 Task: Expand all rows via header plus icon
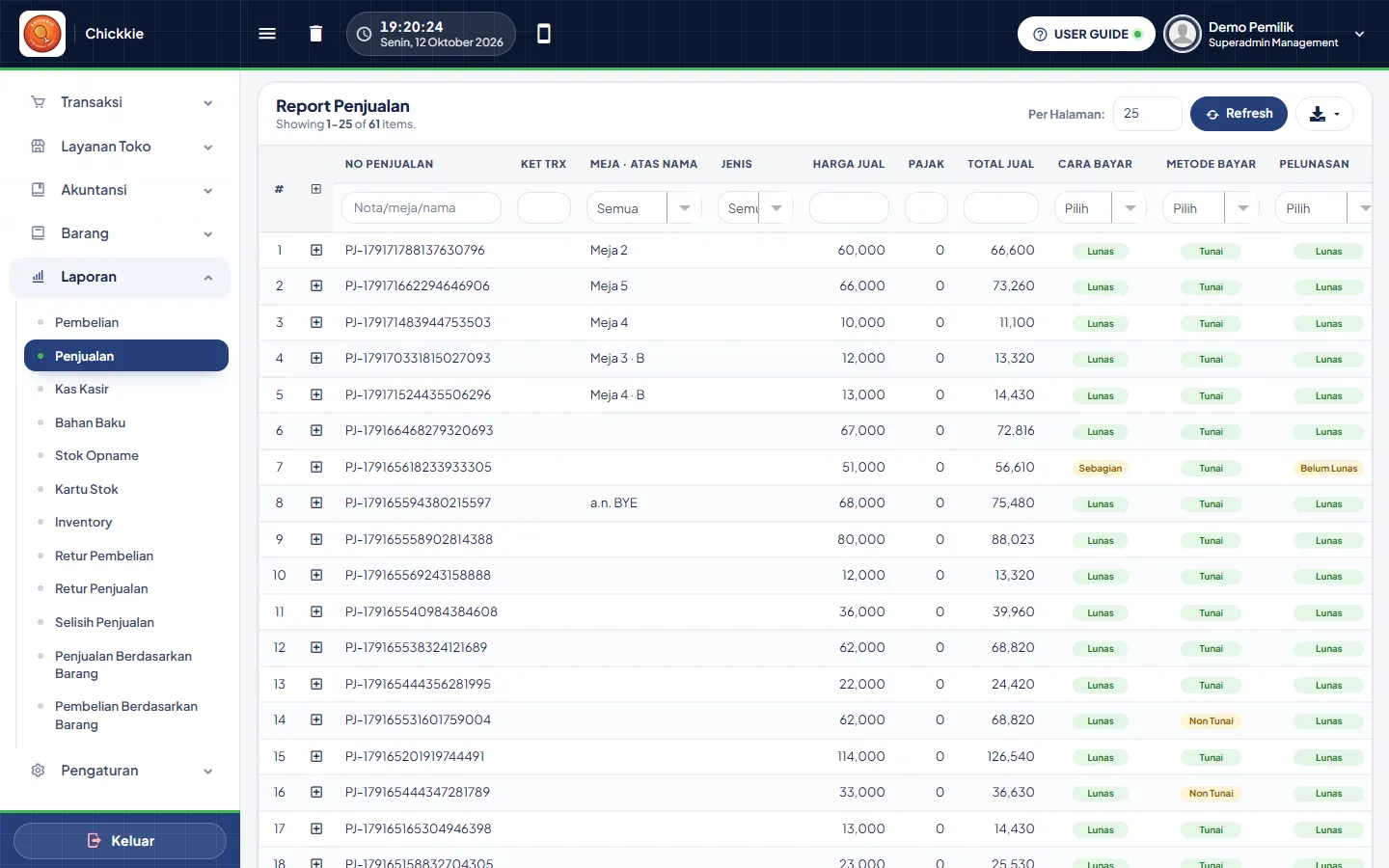pyautogui.click(x=316, y=189)
